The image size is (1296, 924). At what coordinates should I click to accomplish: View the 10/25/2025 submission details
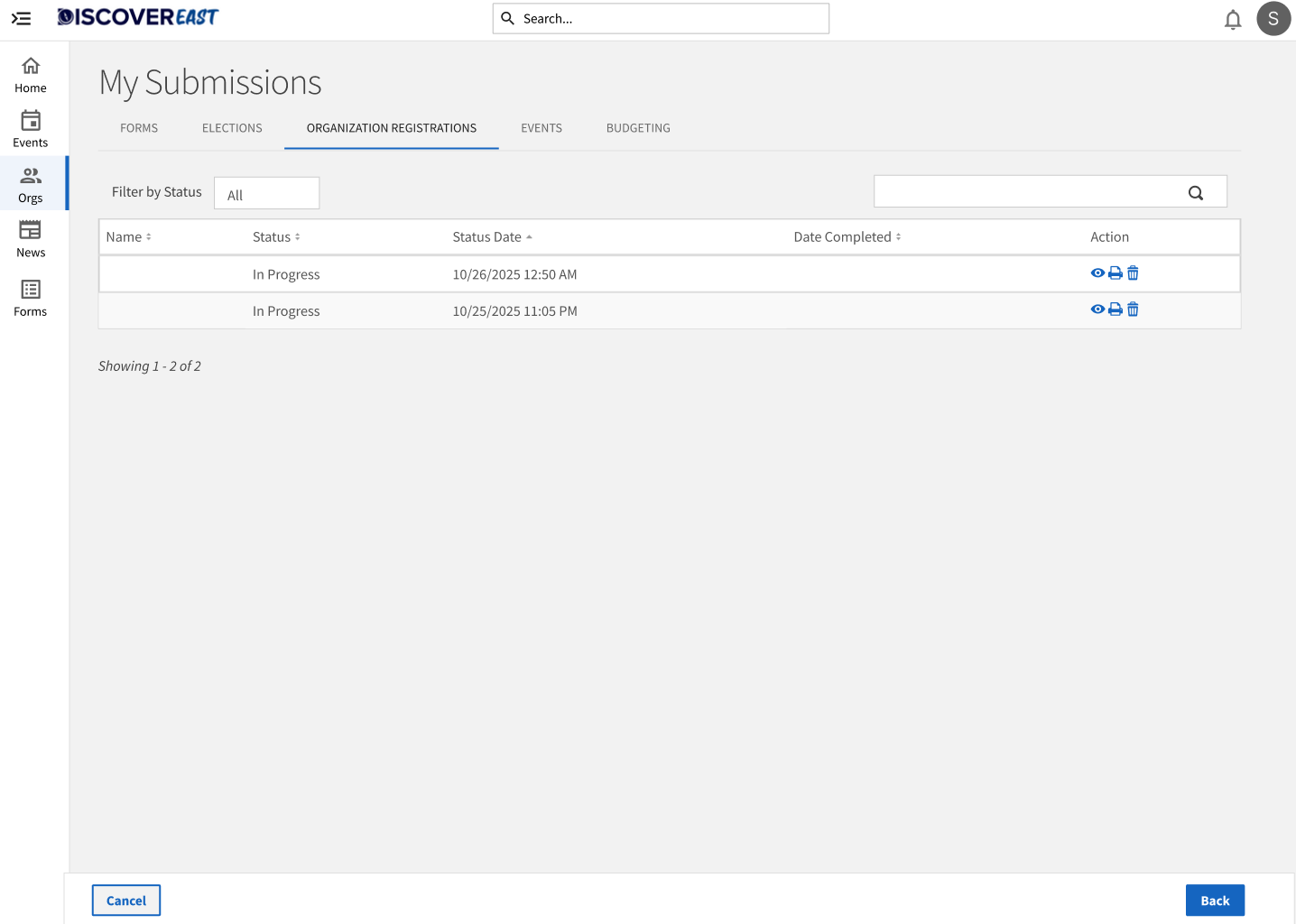1097,310
